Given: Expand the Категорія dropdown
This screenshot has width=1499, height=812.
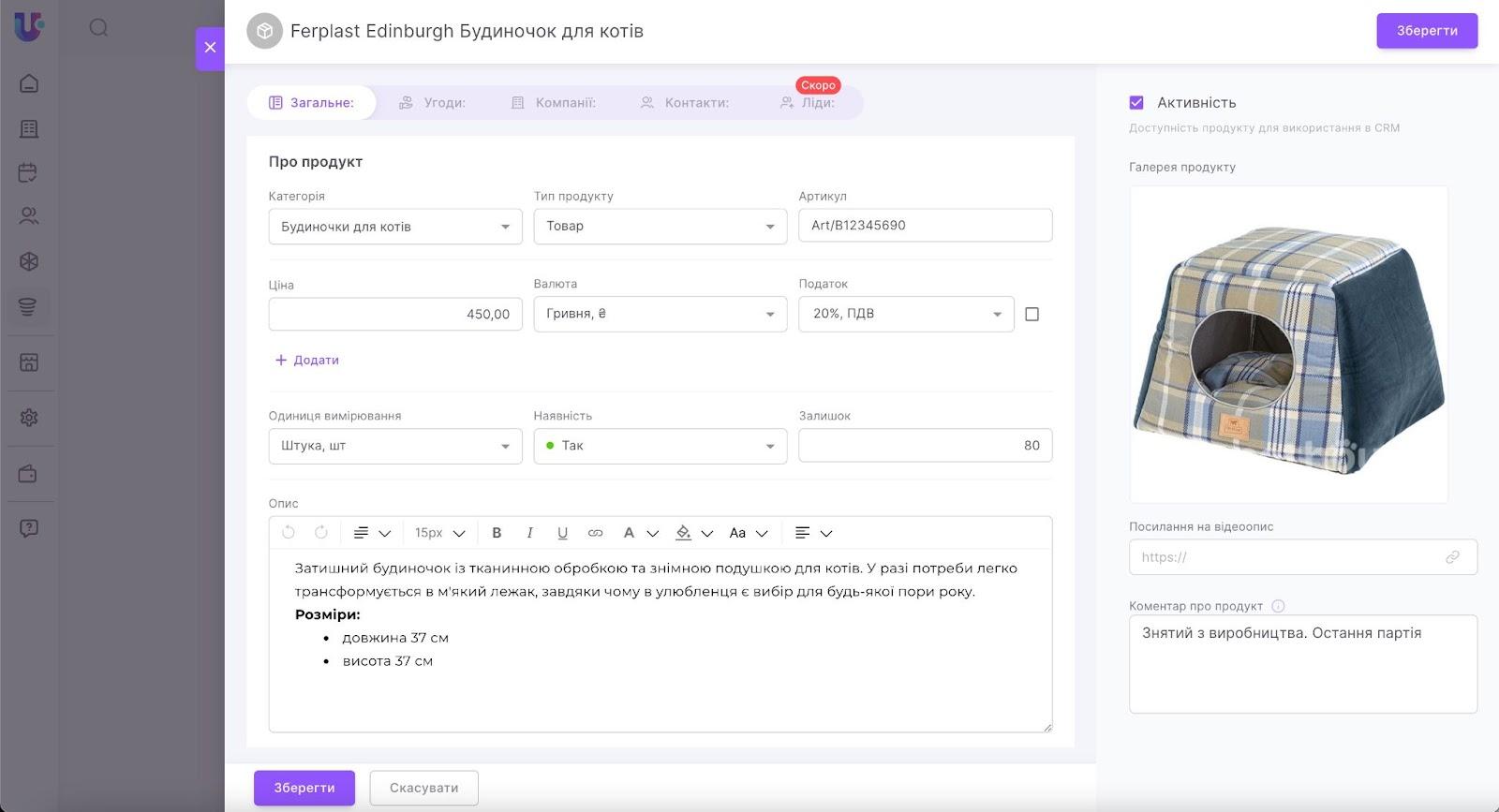Looking at the screenshot, I should [x=394, y=227].
